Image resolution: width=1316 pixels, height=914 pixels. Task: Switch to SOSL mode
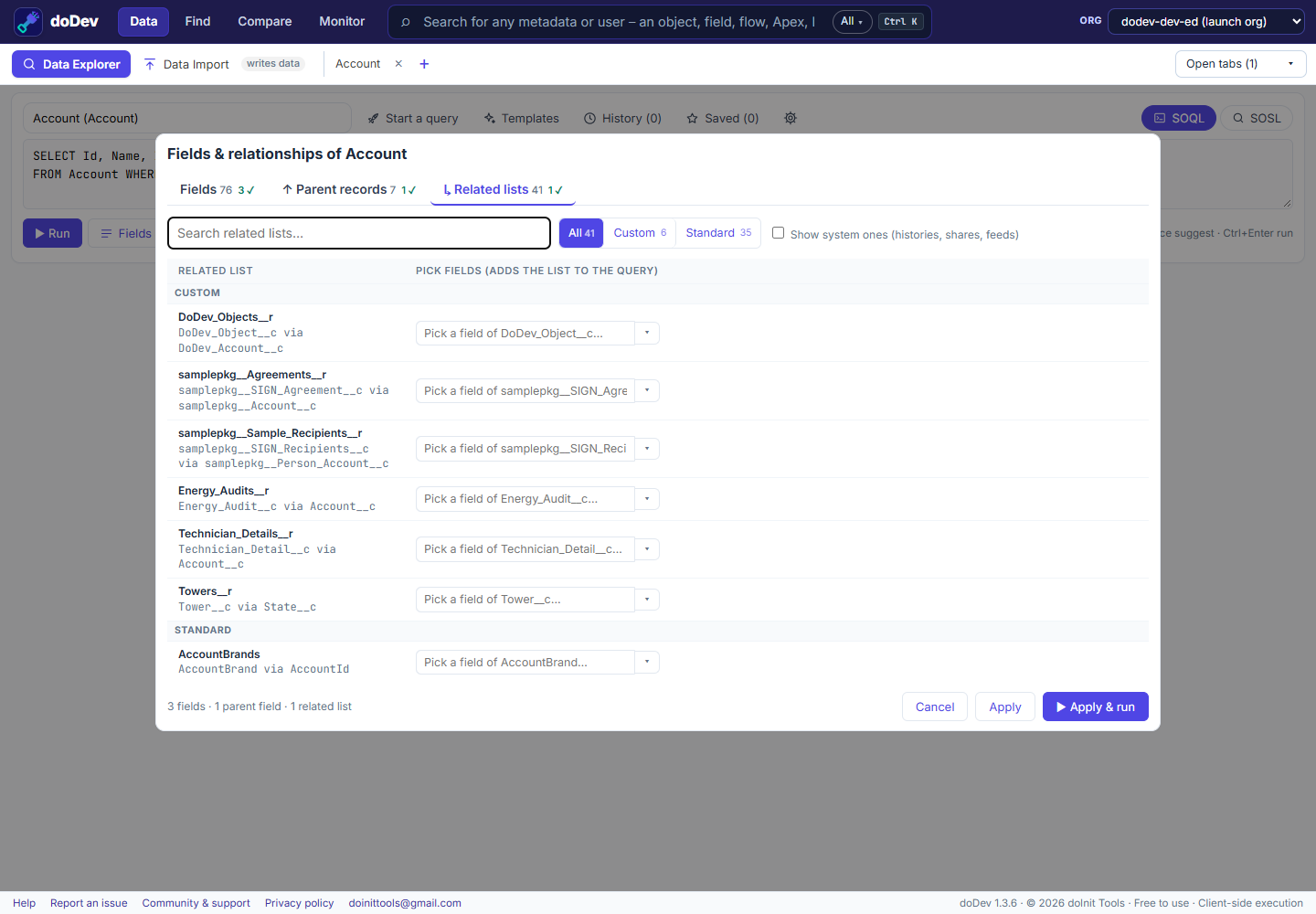[1257, 118]
